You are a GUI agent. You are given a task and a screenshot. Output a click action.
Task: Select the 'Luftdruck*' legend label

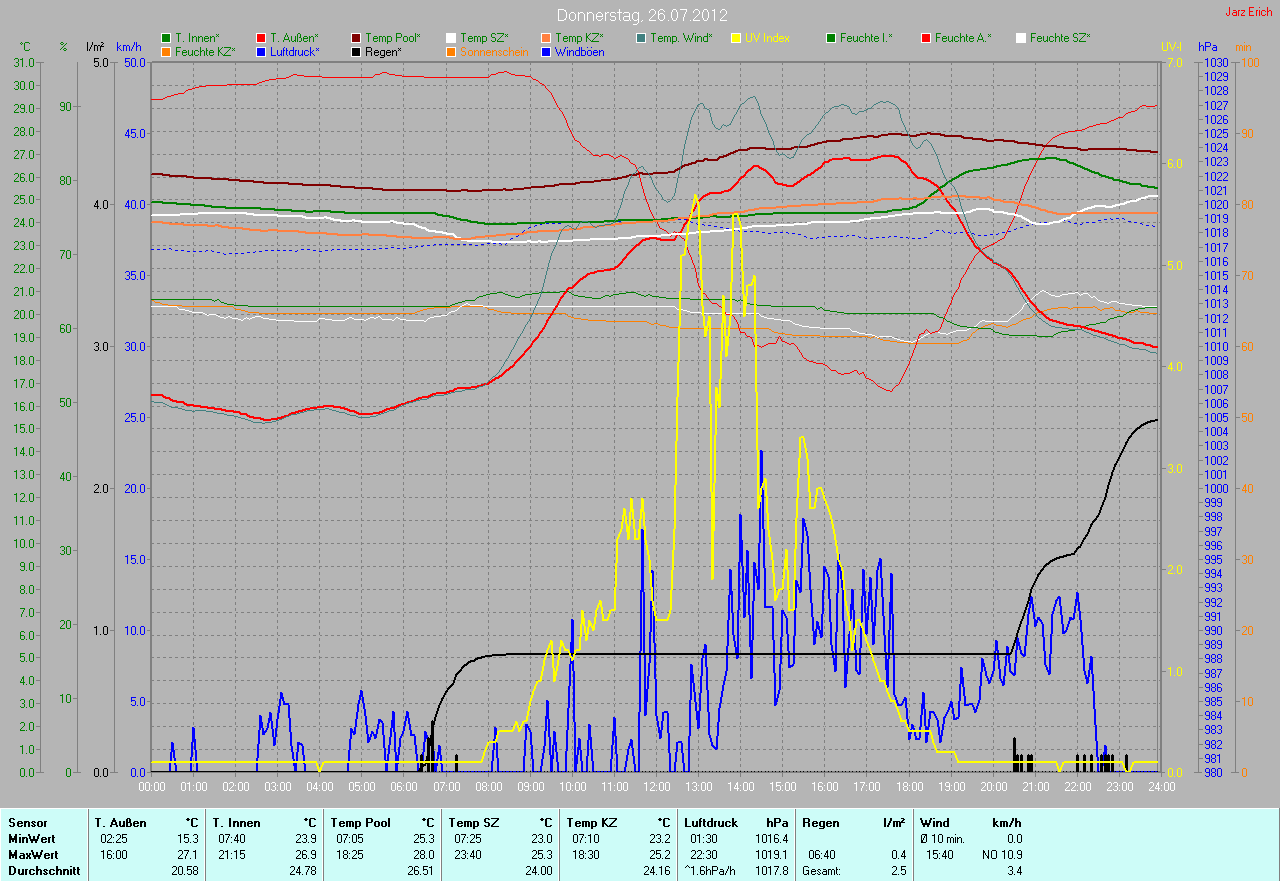[295, 51]
